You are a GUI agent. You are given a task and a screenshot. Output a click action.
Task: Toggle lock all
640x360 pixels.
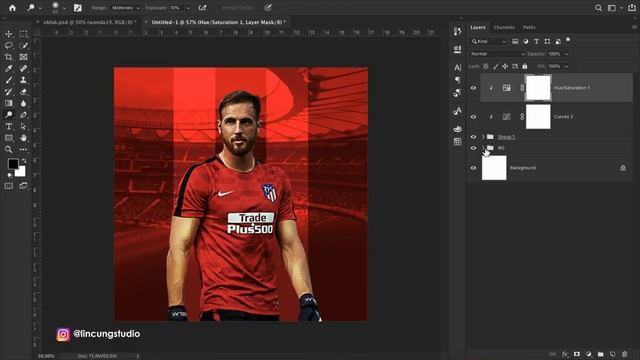tap(525, 66)
